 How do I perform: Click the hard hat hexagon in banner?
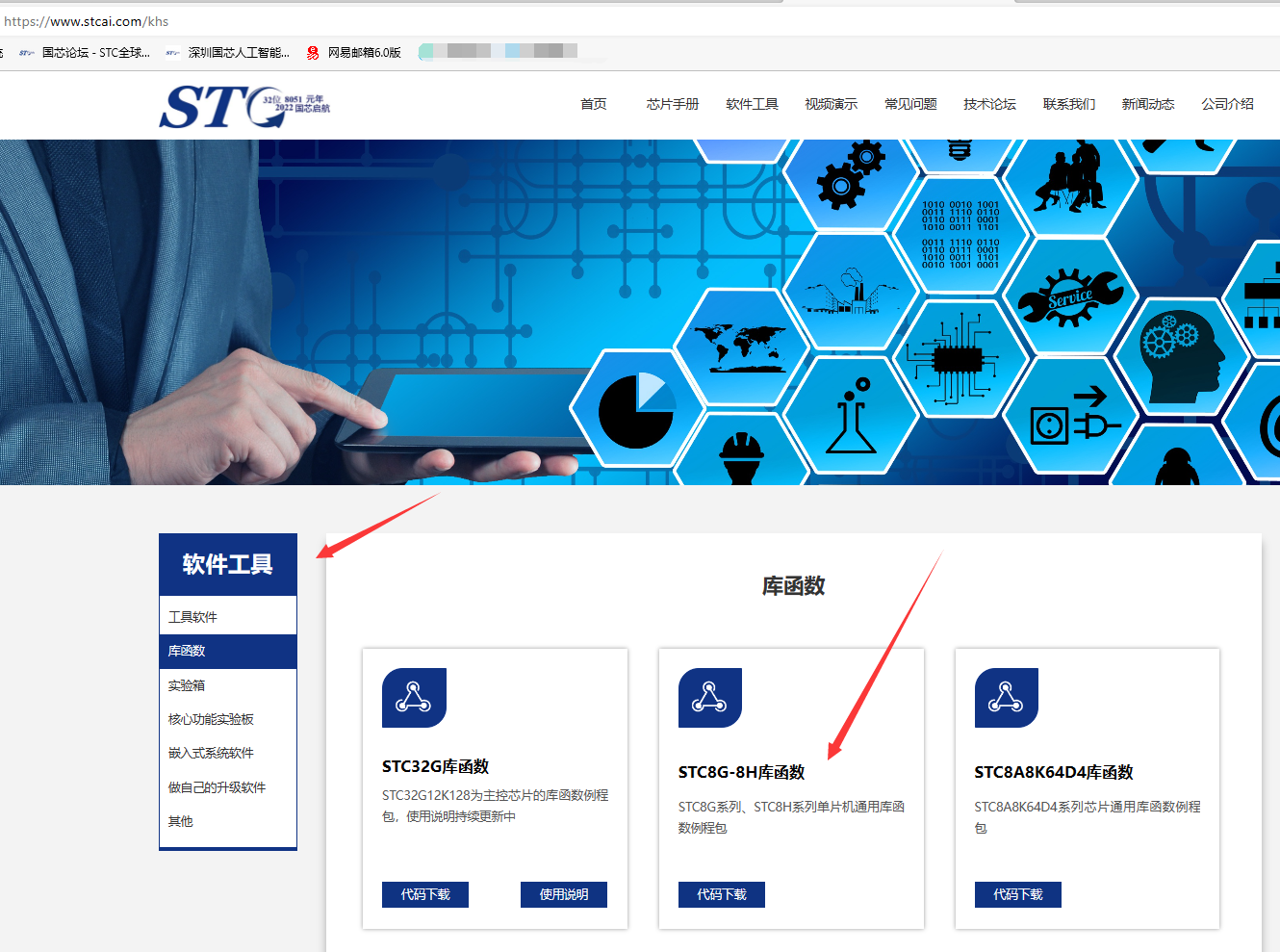(741, 450)
